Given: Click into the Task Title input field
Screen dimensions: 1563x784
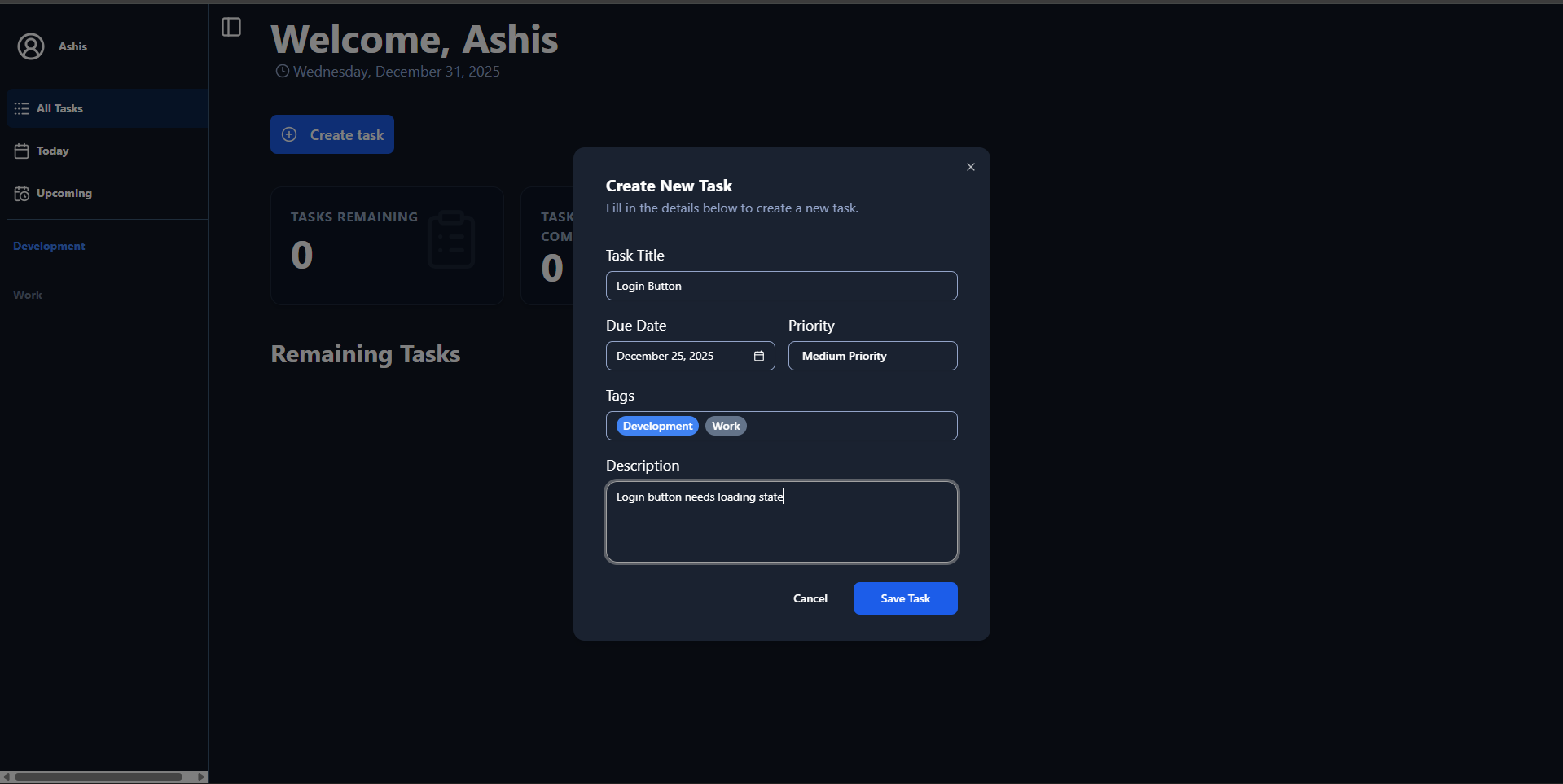Looking at the screenshot, I should click(x=781, y=286).
